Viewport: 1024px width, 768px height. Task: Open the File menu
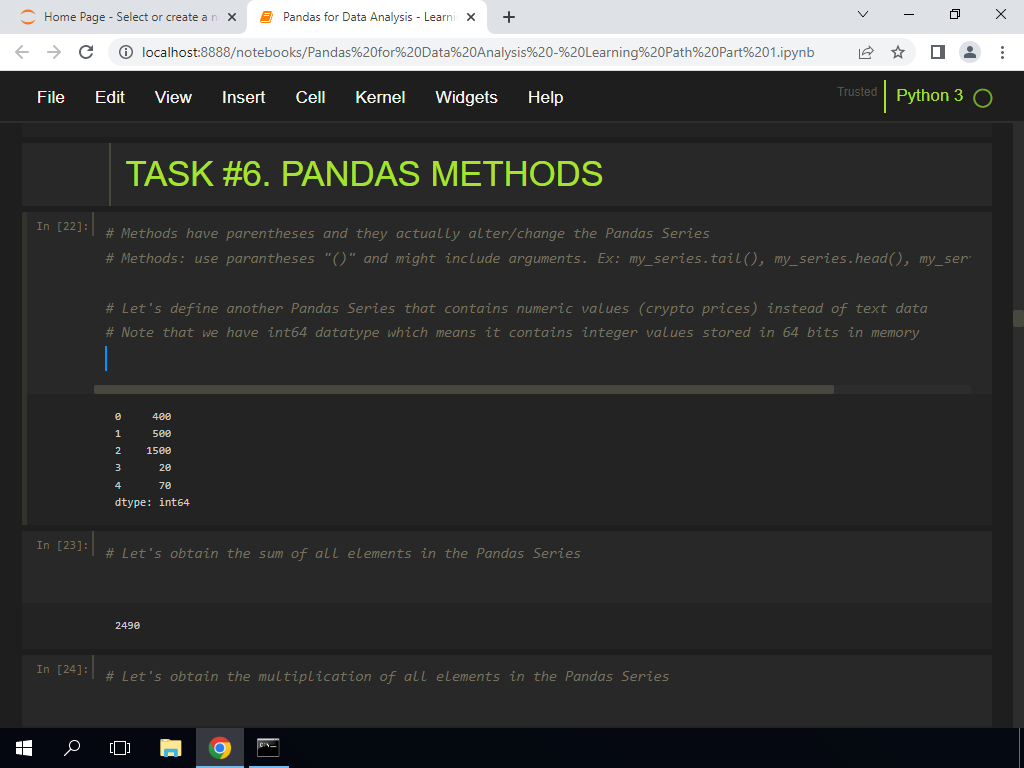[51, 97]
